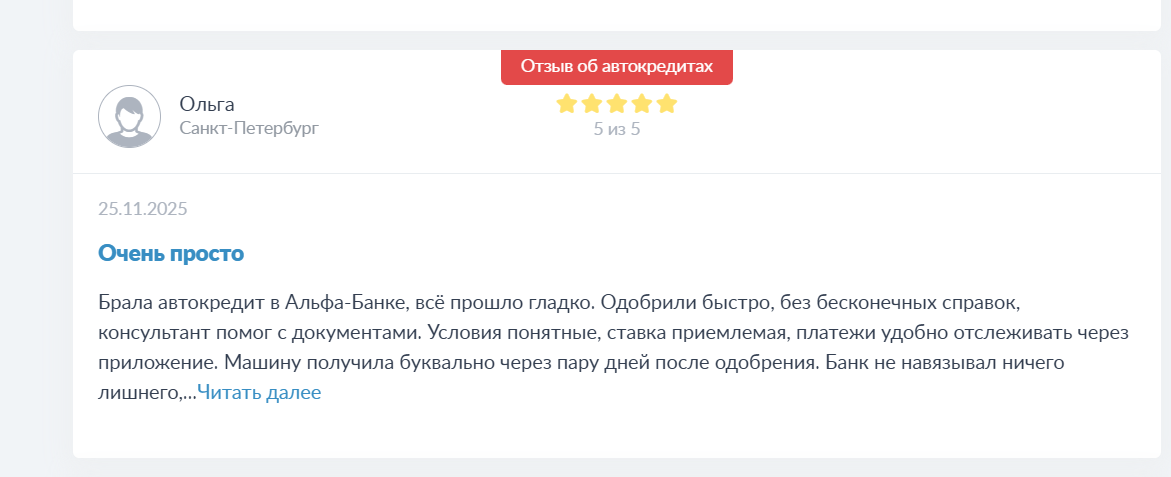Click the user avatar icon for Ольга
The width and height of the screenshot is (1171, 477).
point(129,117)
